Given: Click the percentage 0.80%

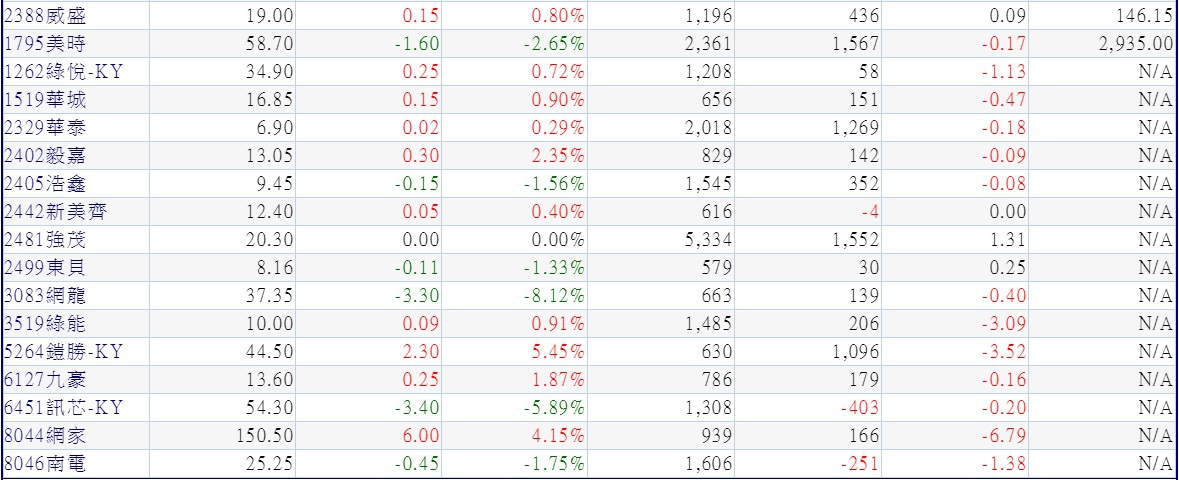Looking at the screenshot, I should (x=558, y=15).
